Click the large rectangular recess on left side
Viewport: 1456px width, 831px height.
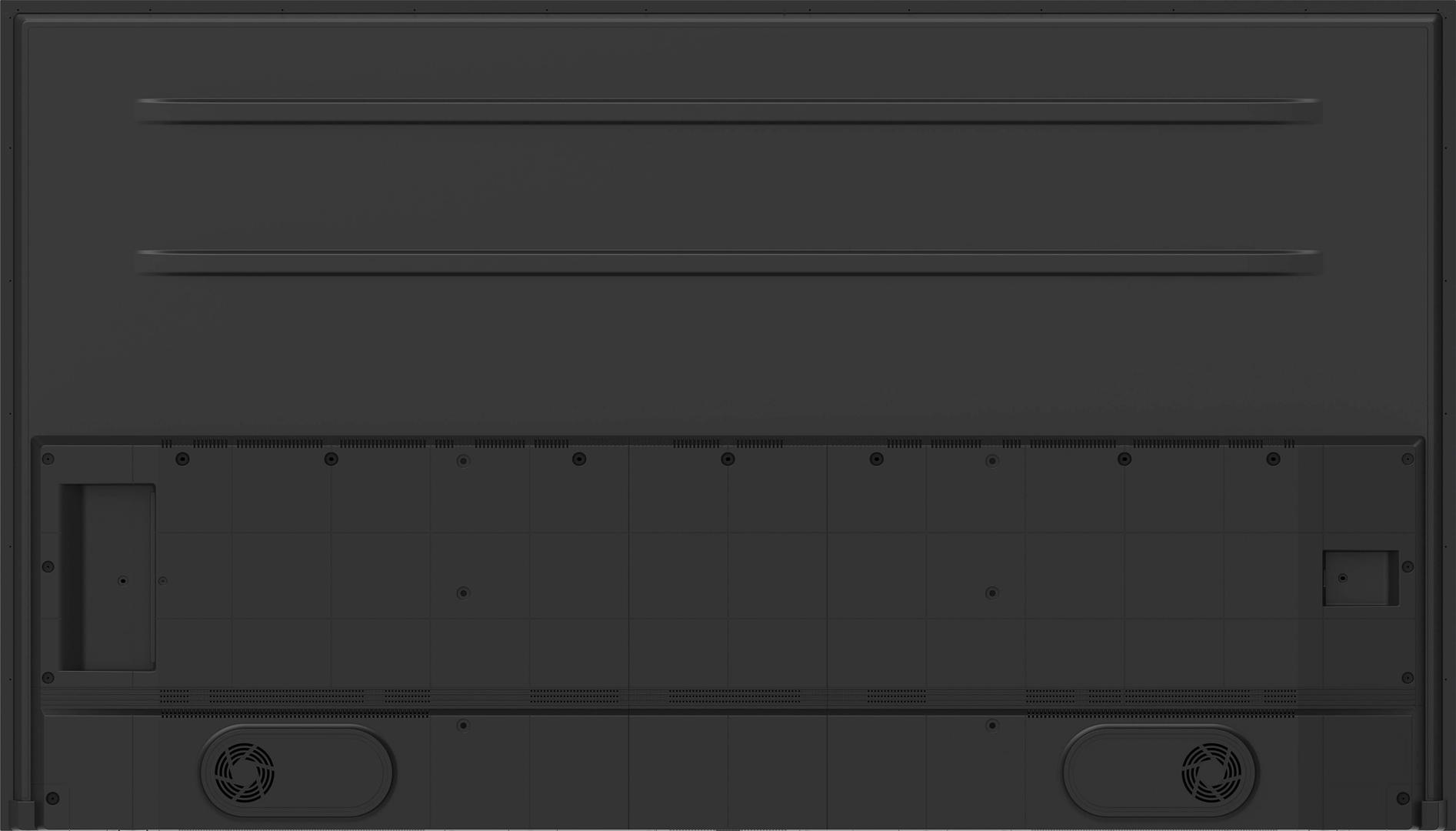[x=108, y=577]
